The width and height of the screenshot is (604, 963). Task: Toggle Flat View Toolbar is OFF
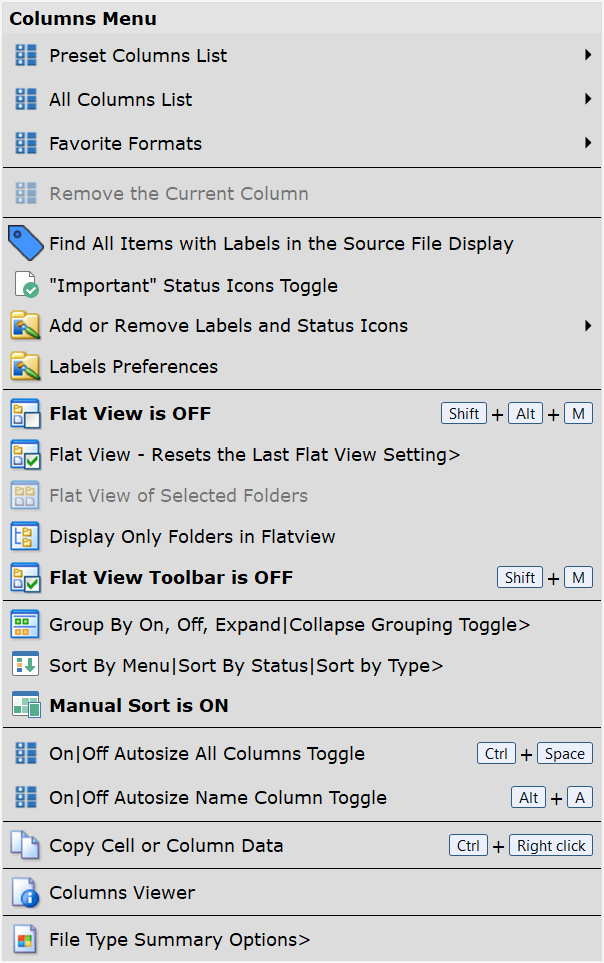(x=170, y=578)
